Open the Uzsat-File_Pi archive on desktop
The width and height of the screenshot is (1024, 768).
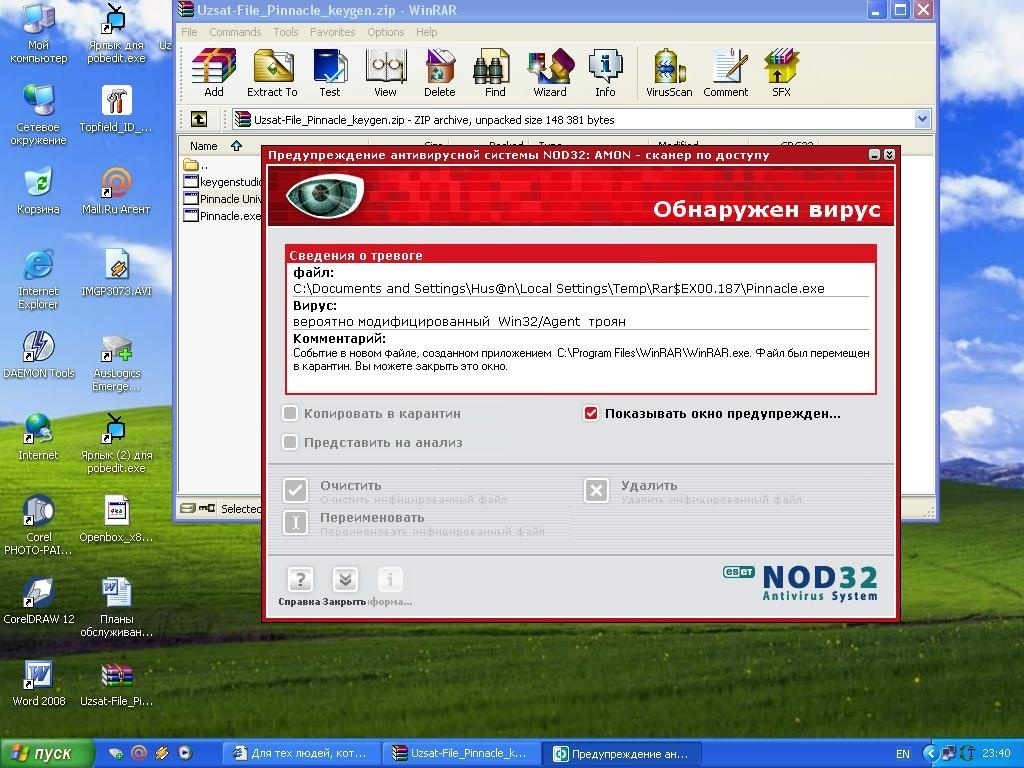116,683
